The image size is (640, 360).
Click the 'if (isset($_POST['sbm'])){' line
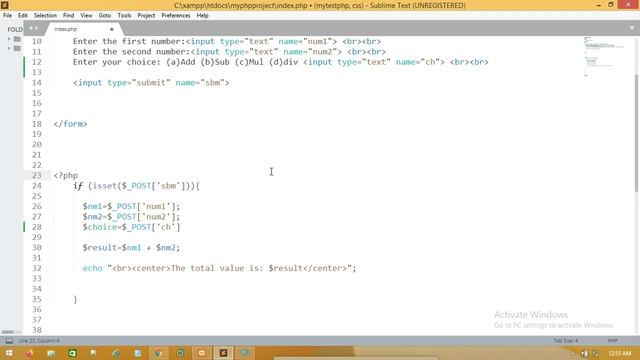pyautogui.click(x=137, y=186)
